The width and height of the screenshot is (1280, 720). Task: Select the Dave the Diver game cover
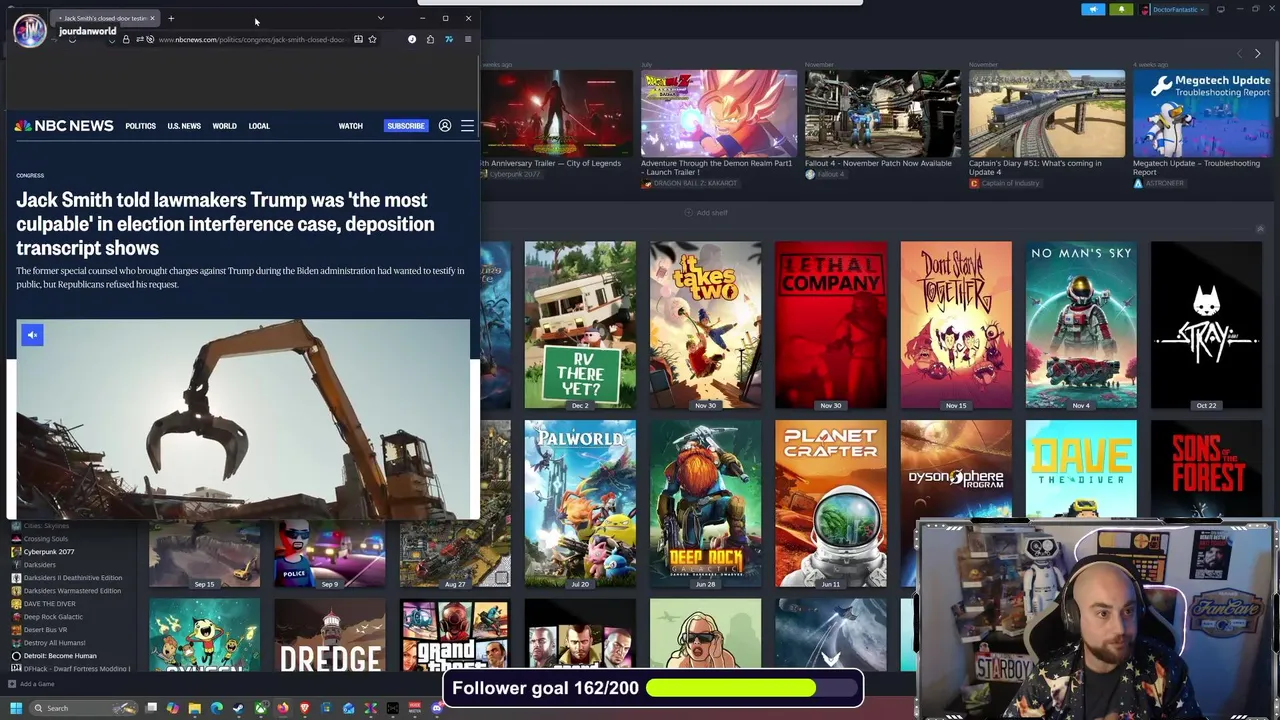1081,469
